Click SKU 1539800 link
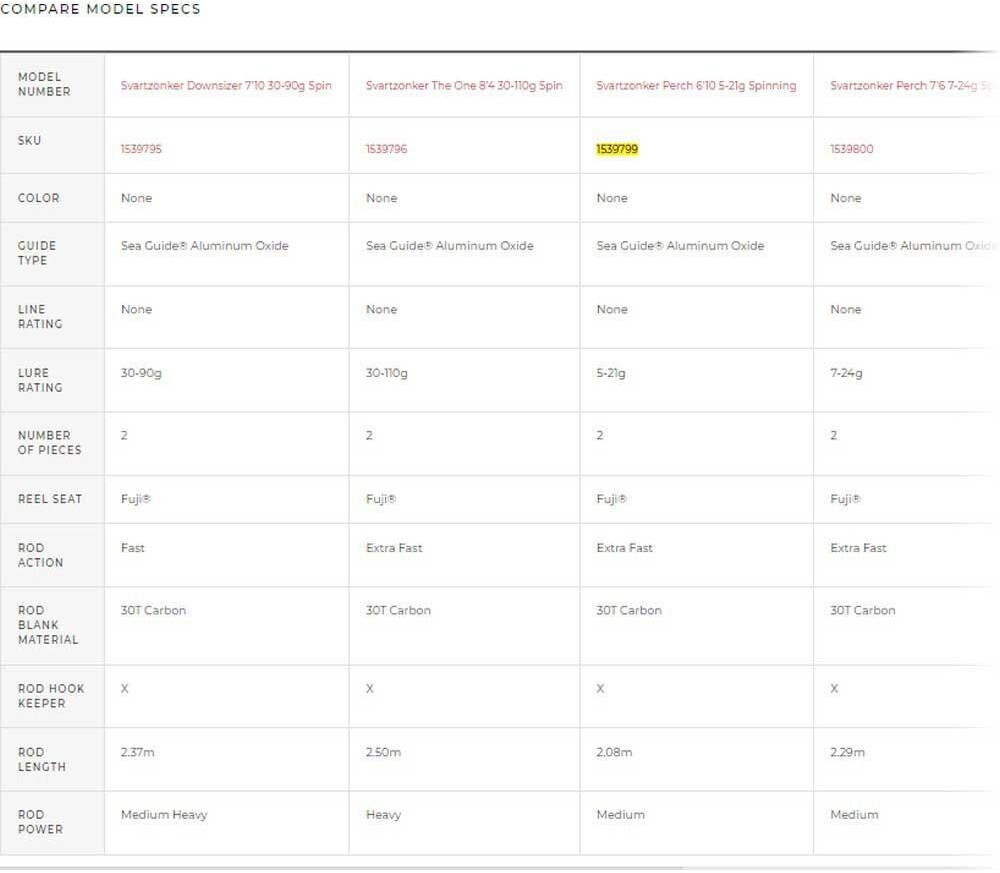The height and width of the screenshot is (873, 1000). click(x=851, y=149)
